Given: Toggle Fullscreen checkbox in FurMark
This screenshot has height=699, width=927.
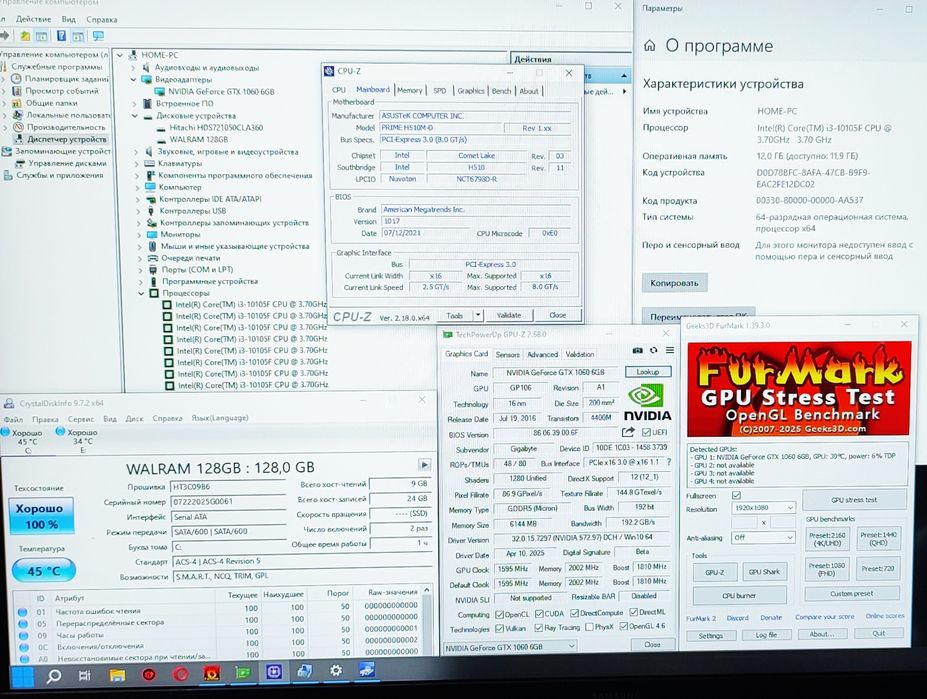Looking at the screenshot, I should tap(736, 495).
